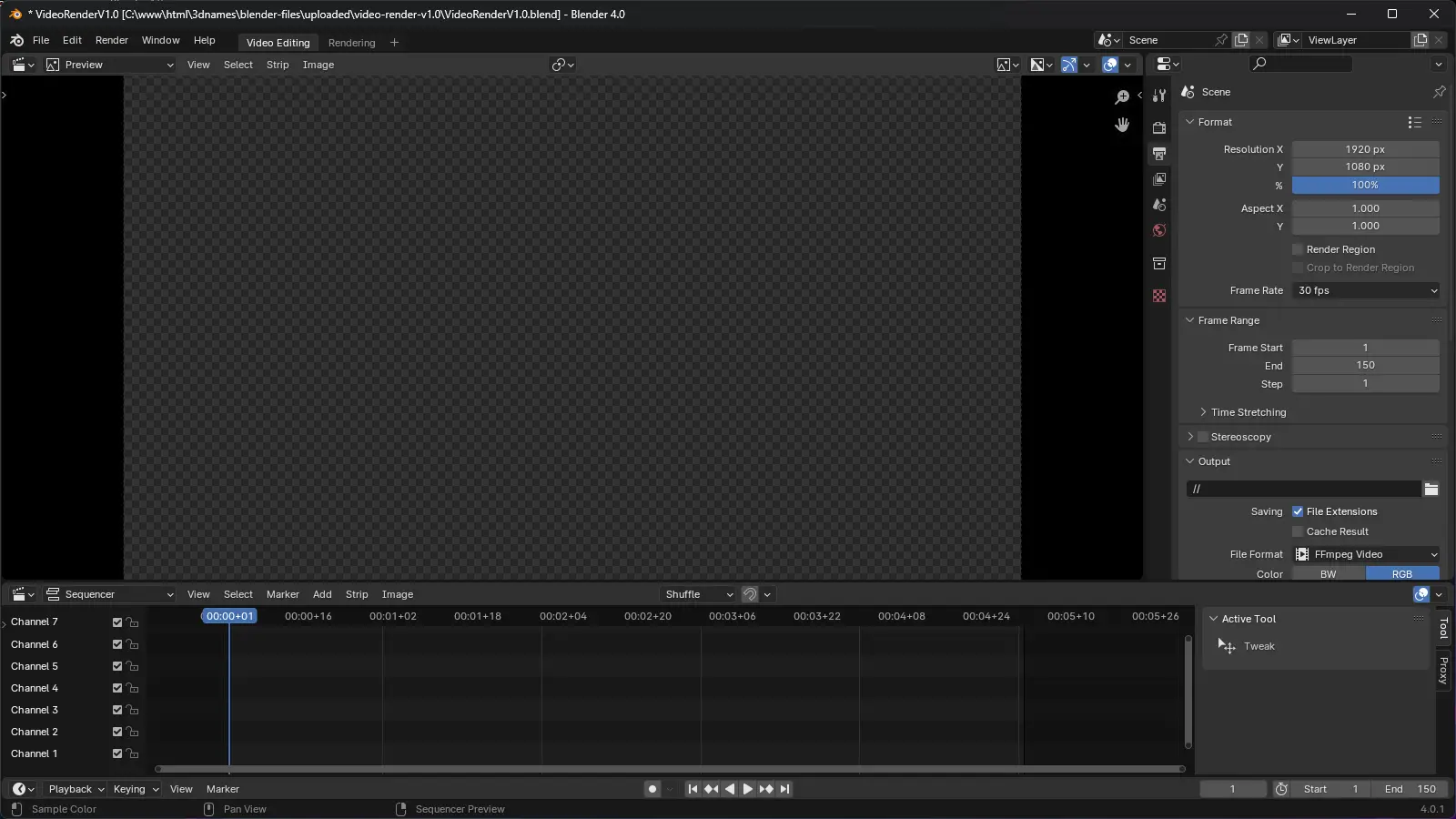This screenshot has width=1456, height=819.
Task: Pin the Scene properties panel
Action: coord(1439,92)
